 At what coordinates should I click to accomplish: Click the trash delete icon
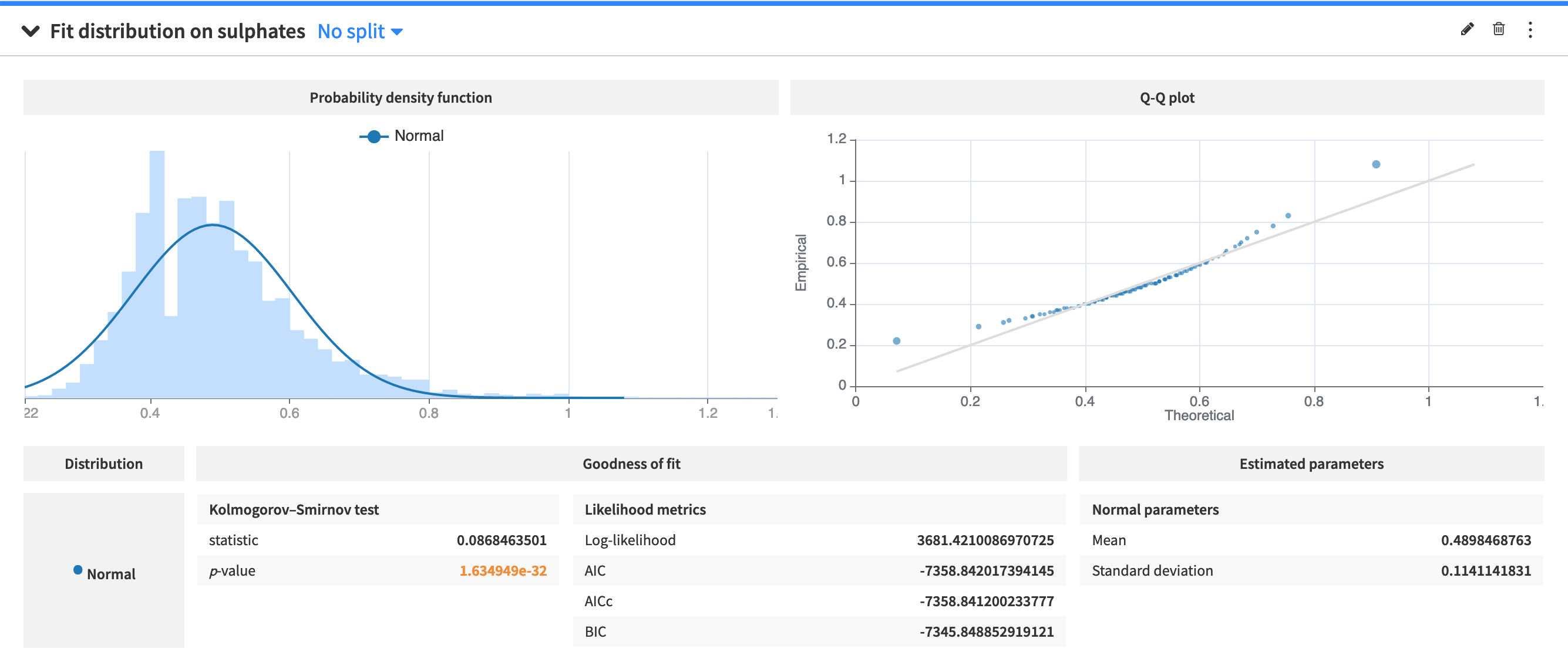pos(1499,29)
